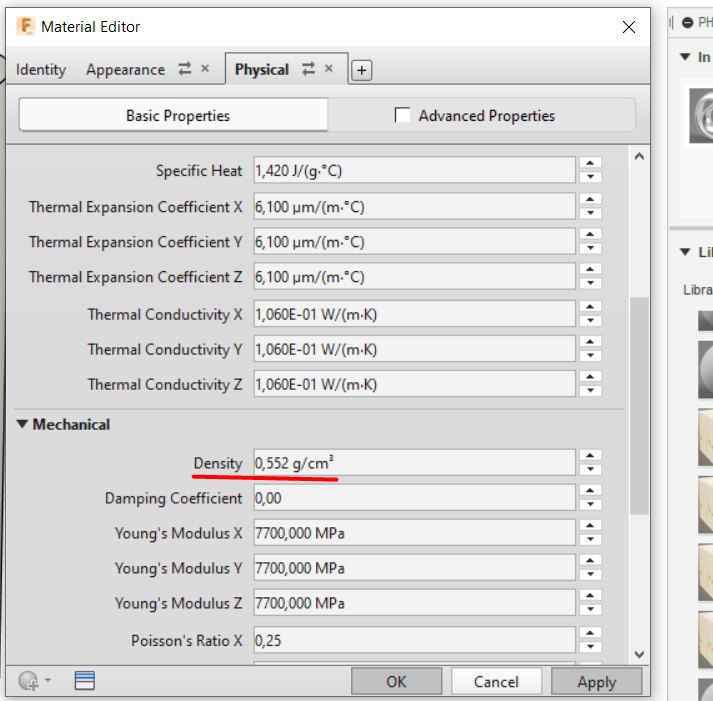Edit the Young's Modulus X field

[414, 533]
